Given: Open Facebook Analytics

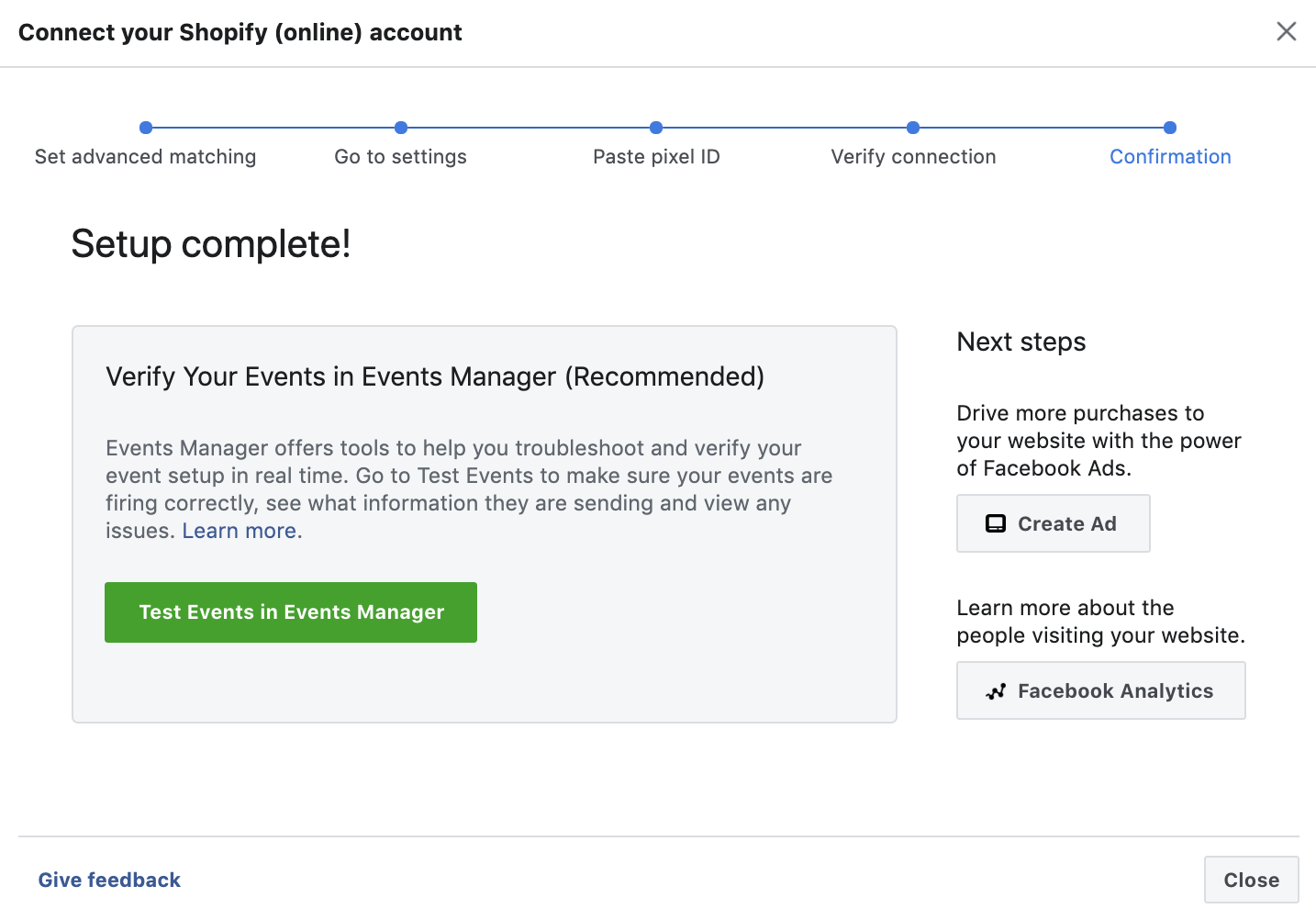Looking at the screenshot, I should coord(1100,690).
